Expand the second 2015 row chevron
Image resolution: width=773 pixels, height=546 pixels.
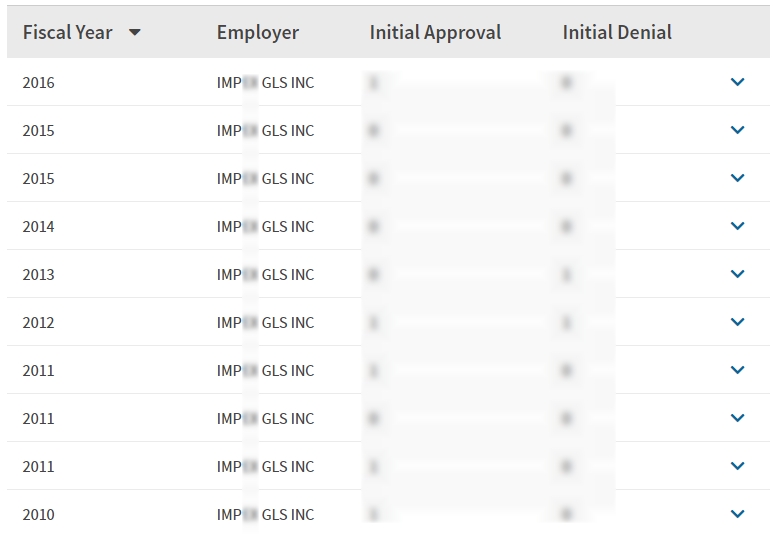pos(737,178)
